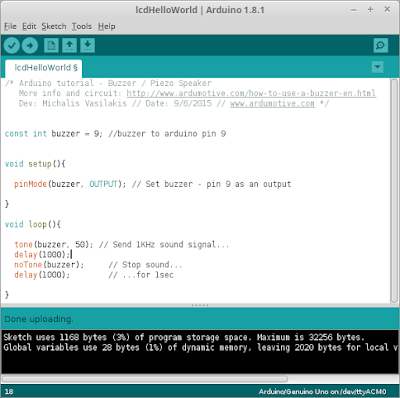Open the Tools menu
Image resolution: width=400 pixels, height=398 pixels.
click(82, 26)
